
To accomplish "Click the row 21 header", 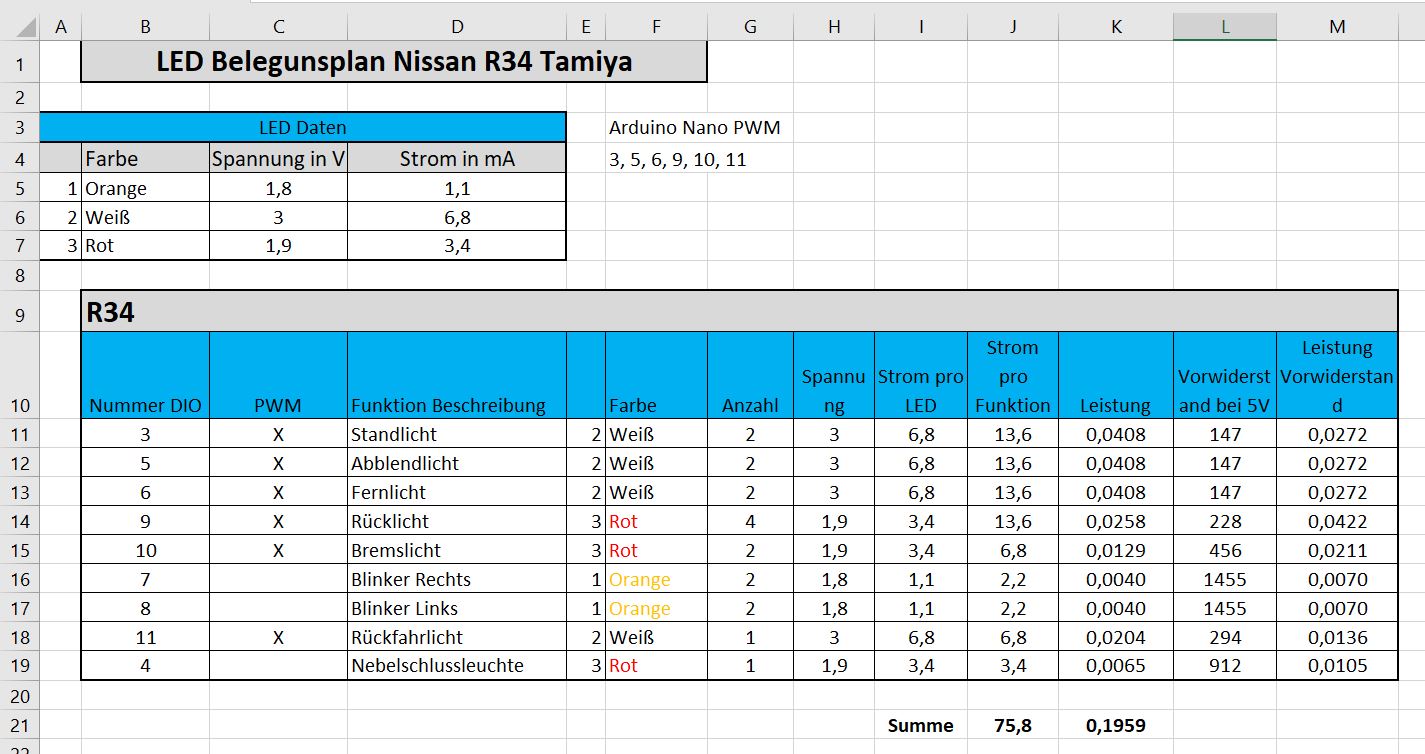I will [20, 725].
